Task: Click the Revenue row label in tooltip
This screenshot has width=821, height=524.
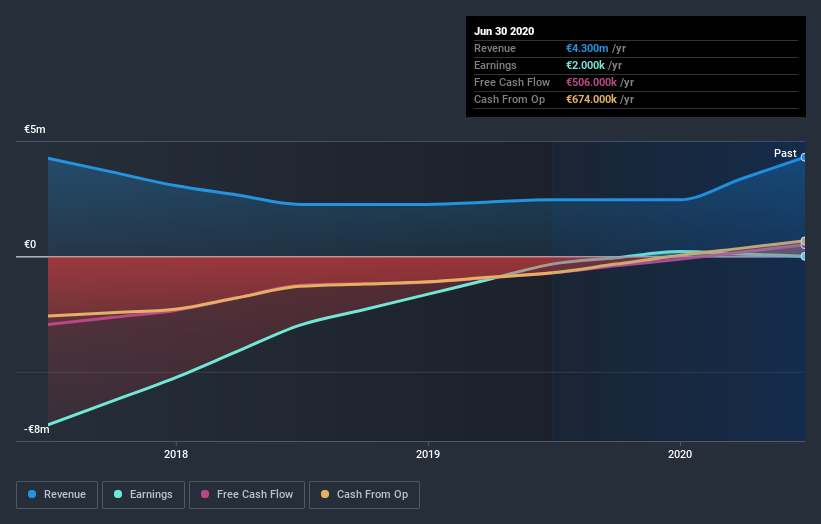Action: 495,48
